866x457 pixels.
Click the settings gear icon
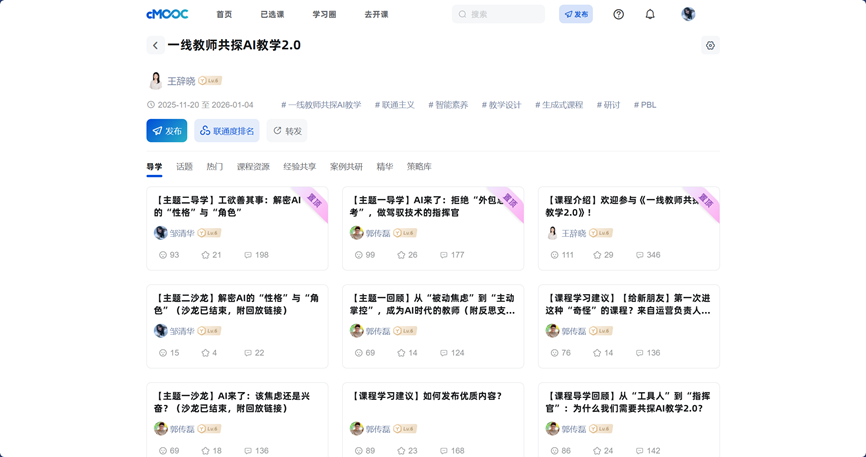click(710, 45)
